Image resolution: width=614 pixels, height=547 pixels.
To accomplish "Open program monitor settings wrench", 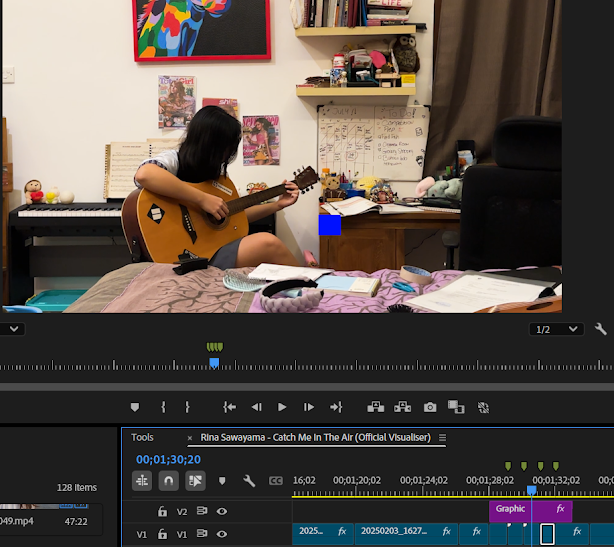I will [x=601, y=329].
